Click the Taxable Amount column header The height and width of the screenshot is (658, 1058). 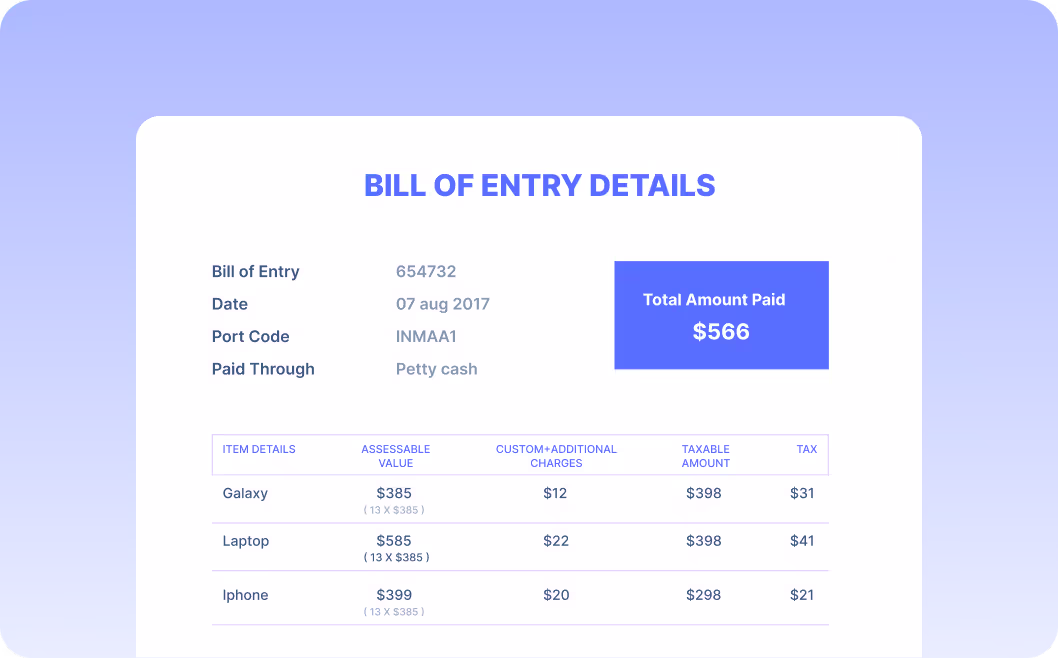click(705, 456)
